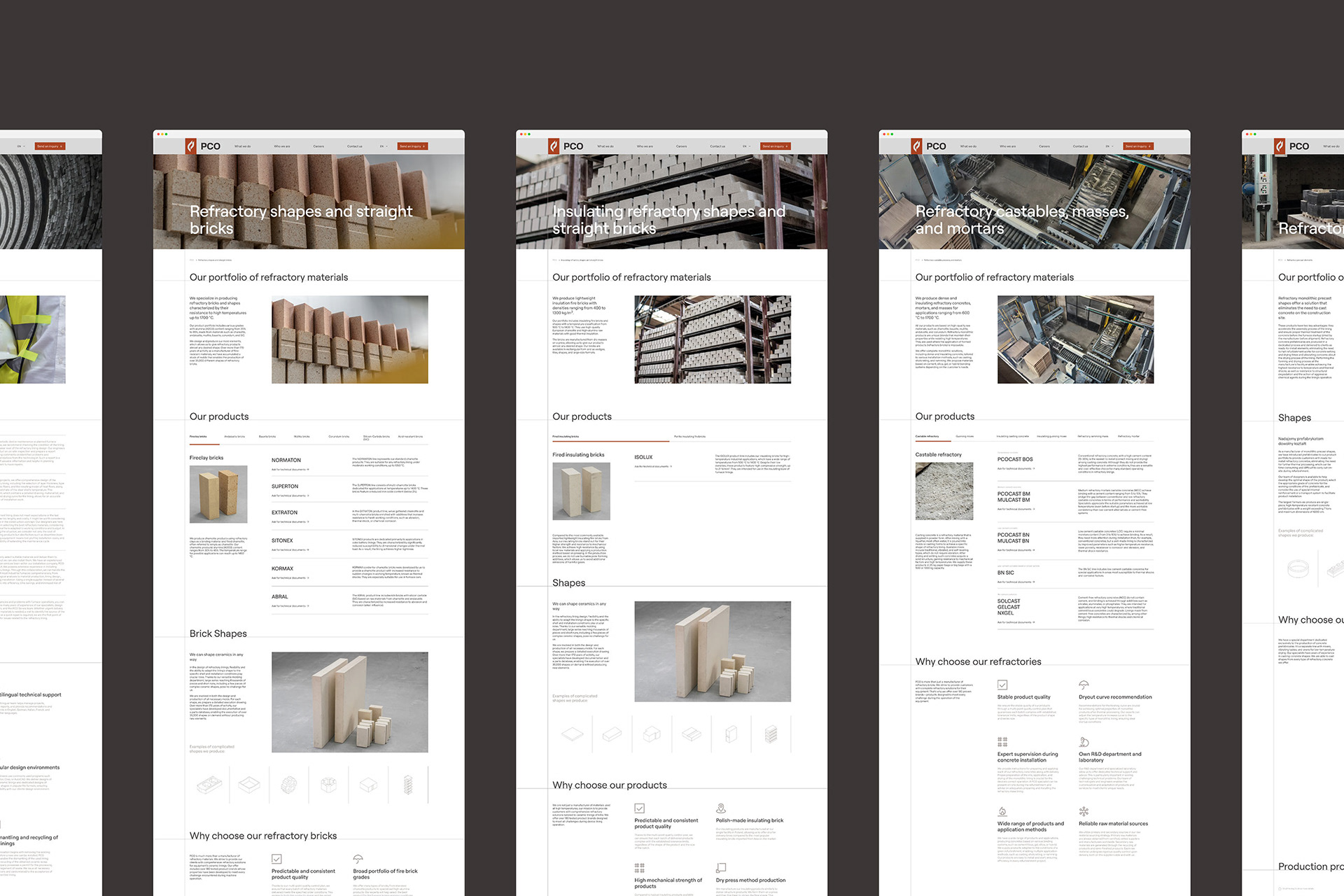Click Ask for technical documents under NORMATON
1344x896 pixels.
(x=290, y=470)
